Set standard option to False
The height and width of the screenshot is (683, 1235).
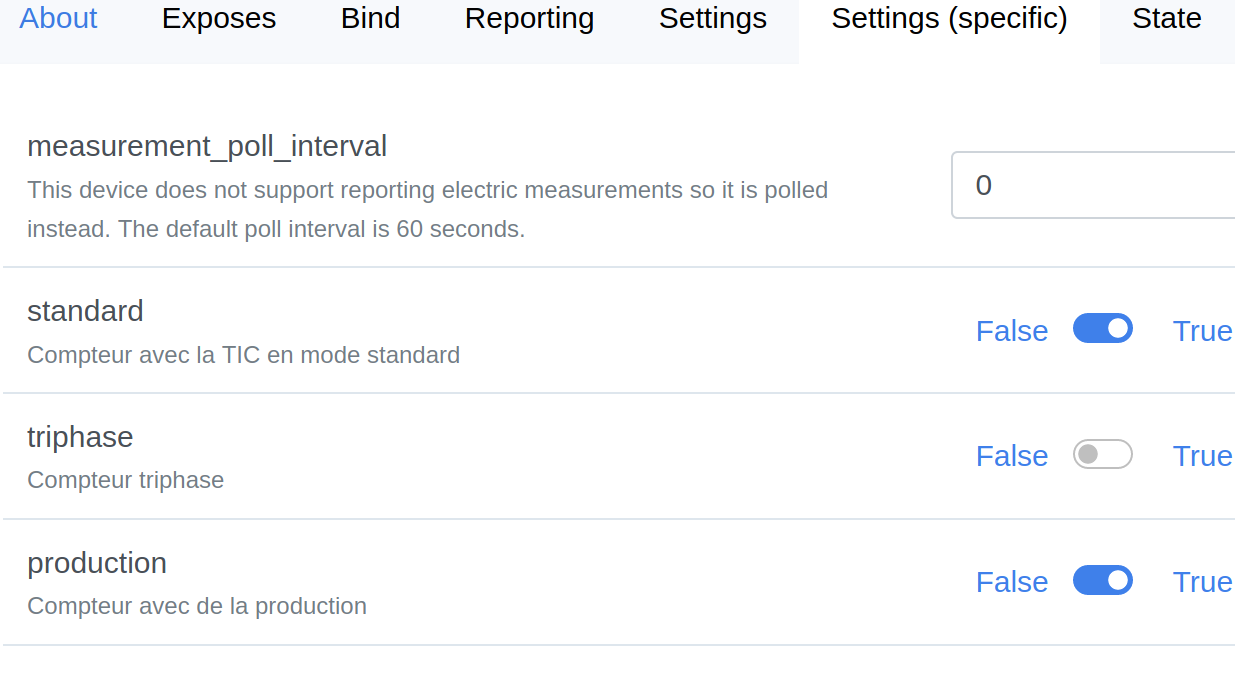(x=1011, y=331)
